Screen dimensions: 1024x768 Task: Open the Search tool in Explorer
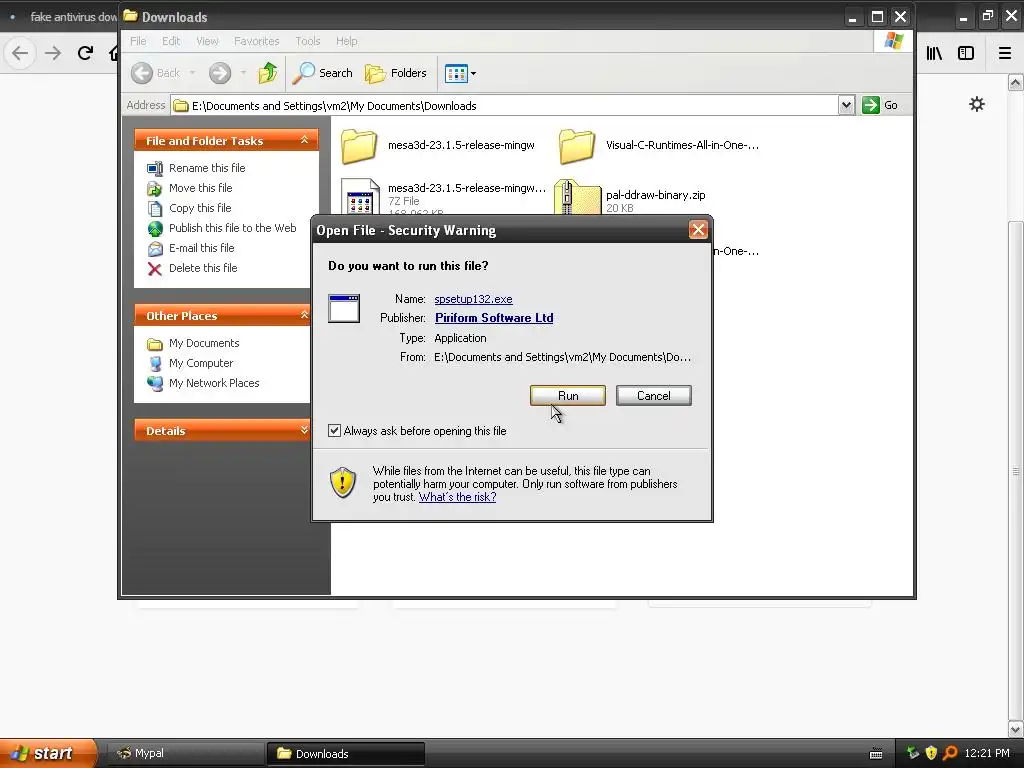(x=323, y=73)
